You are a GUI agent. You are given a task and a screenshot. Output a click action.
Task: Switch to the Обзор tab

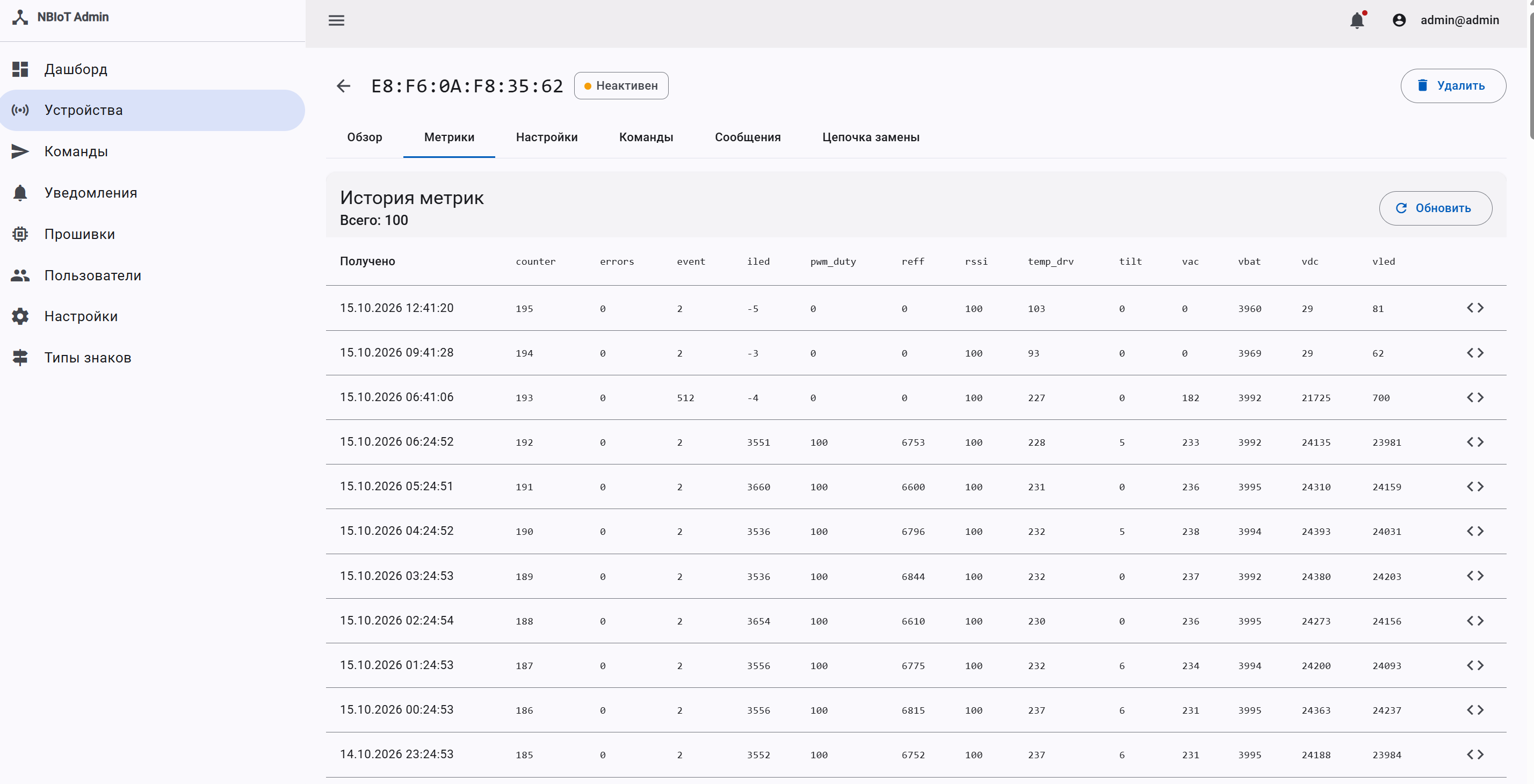point(365,137)
